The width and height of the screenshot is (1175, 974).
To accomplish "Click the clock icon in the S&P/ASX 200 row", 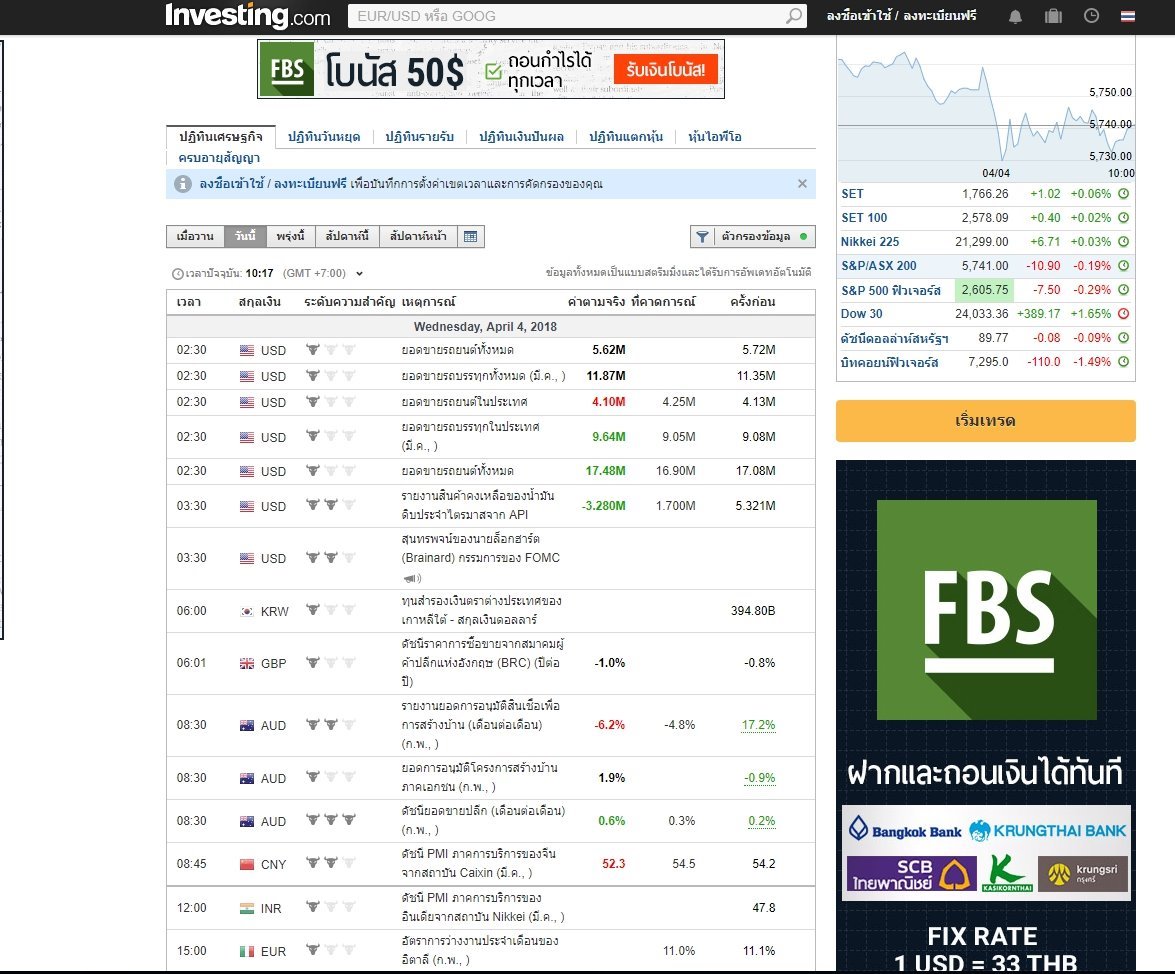I will click(x=1123, y=265).
